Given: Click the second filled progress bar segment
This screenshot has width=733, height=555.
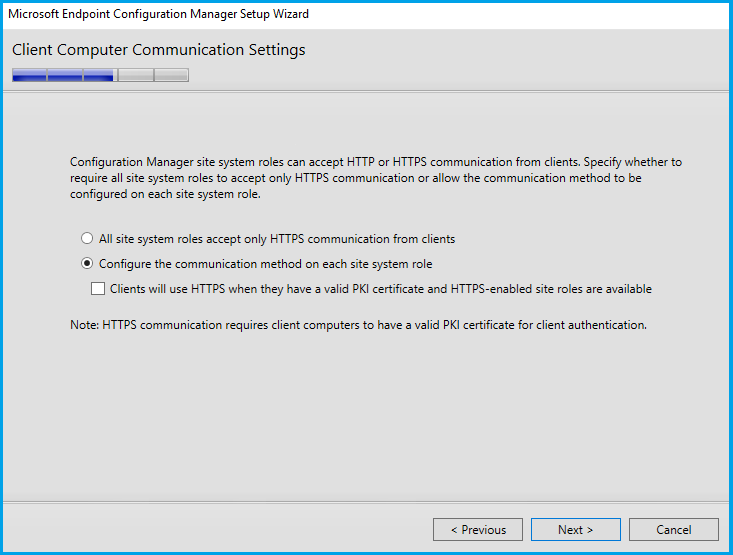Looking at the screenshot, I should click(64, 75).
